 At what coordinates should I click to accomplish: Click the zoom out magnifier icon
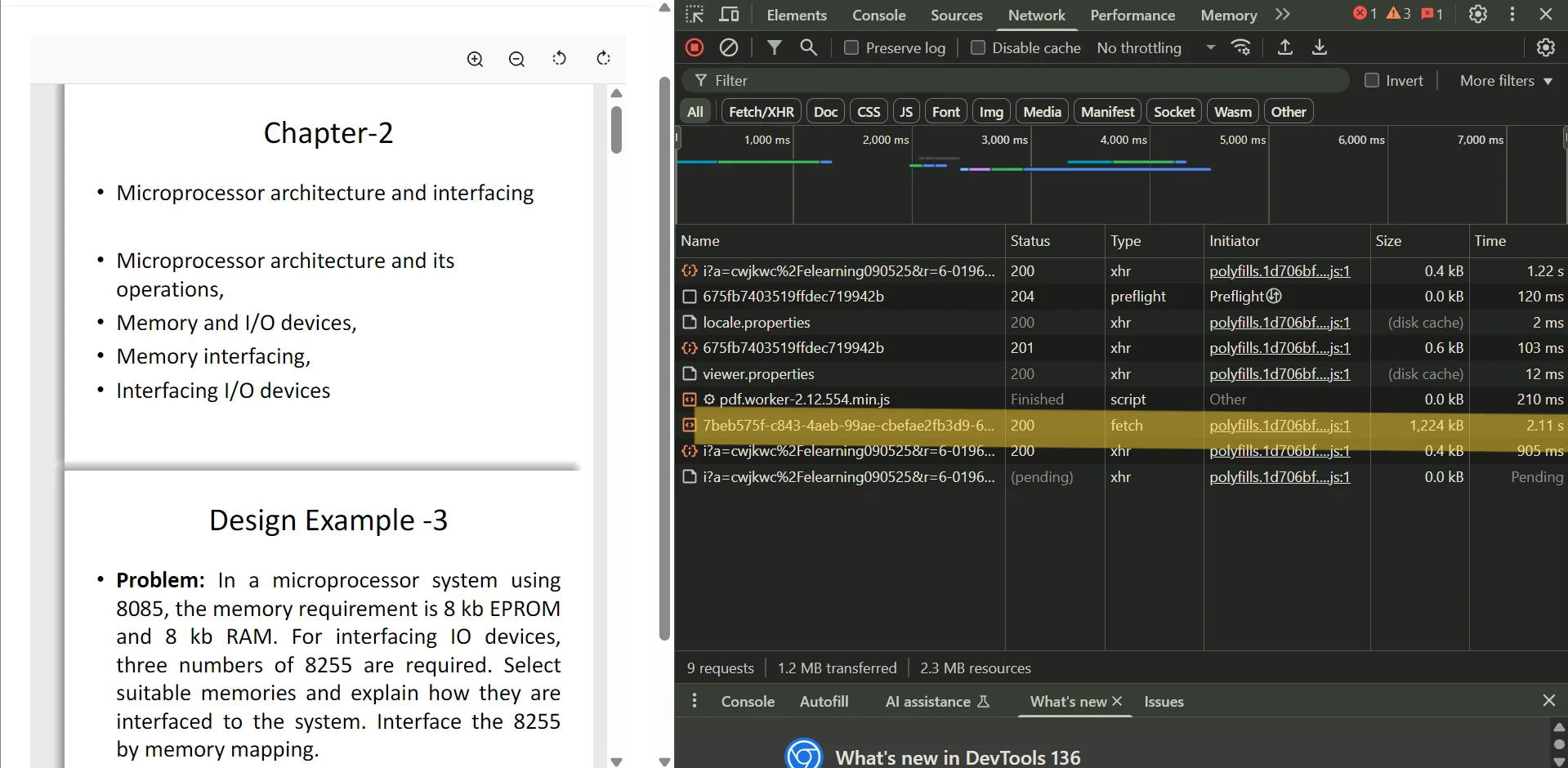pos(516,59)
